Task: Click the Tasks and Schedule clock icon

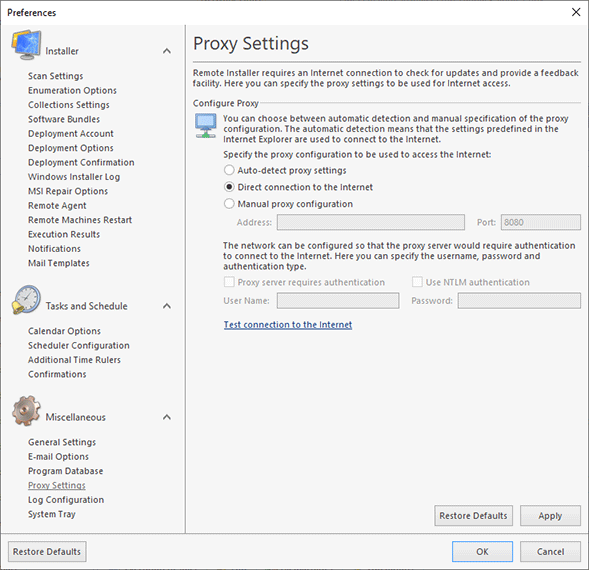Action: tap(26, 299)
